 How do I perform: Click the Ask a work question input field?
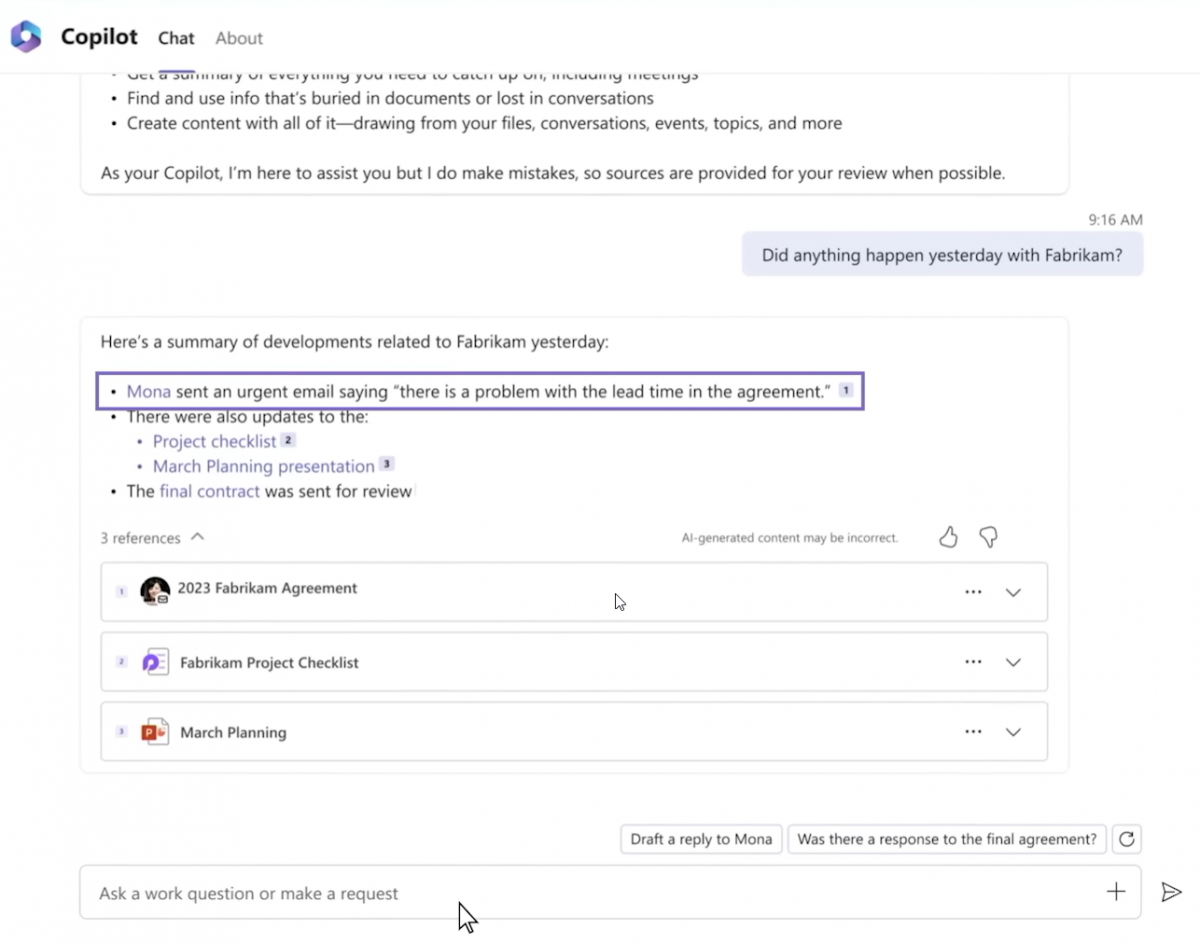(x=400, y=892)
